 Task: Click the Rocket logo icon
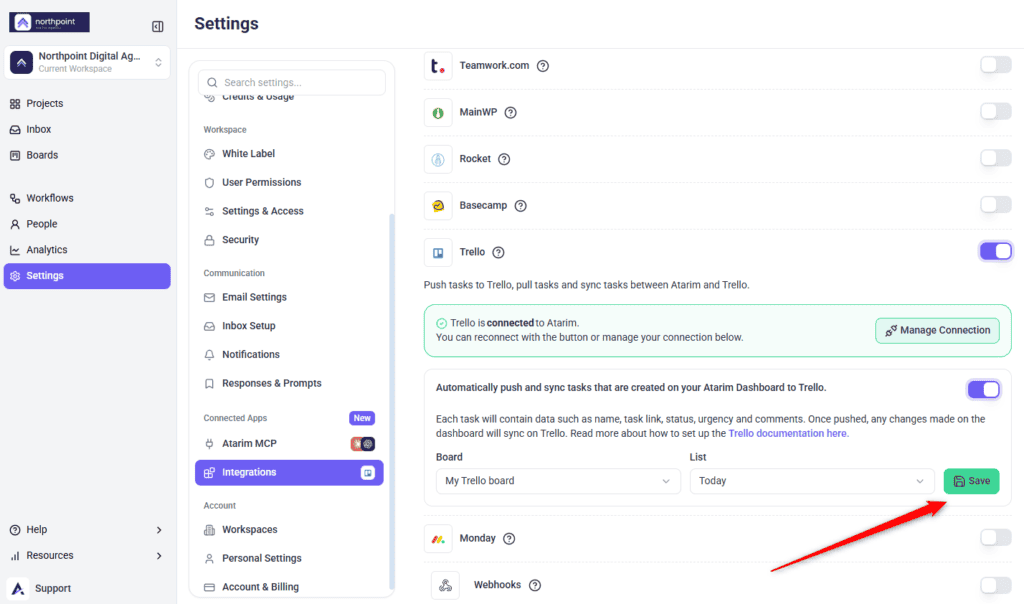(438, 159)
